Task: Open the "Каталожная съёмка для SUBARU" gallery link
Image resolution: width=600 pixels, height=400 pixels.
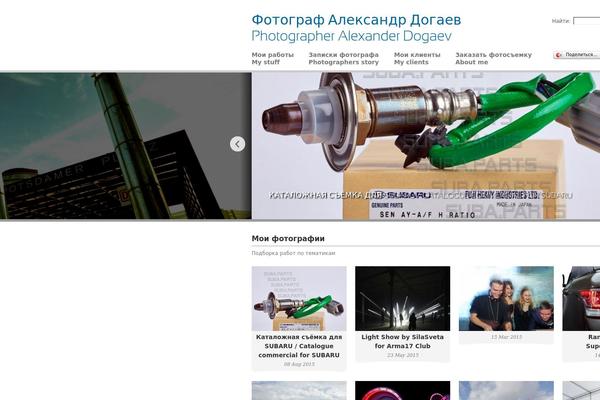Action: tap(299, 346)
